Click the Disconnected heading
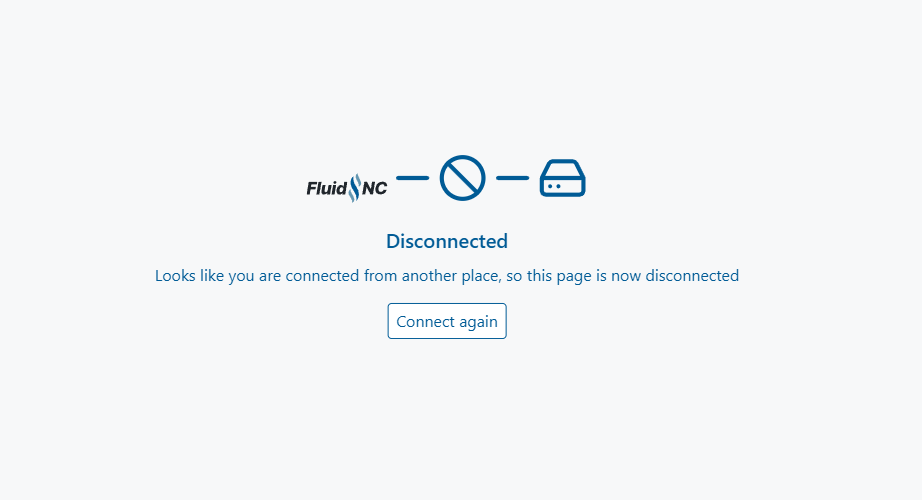 (447, 241)
